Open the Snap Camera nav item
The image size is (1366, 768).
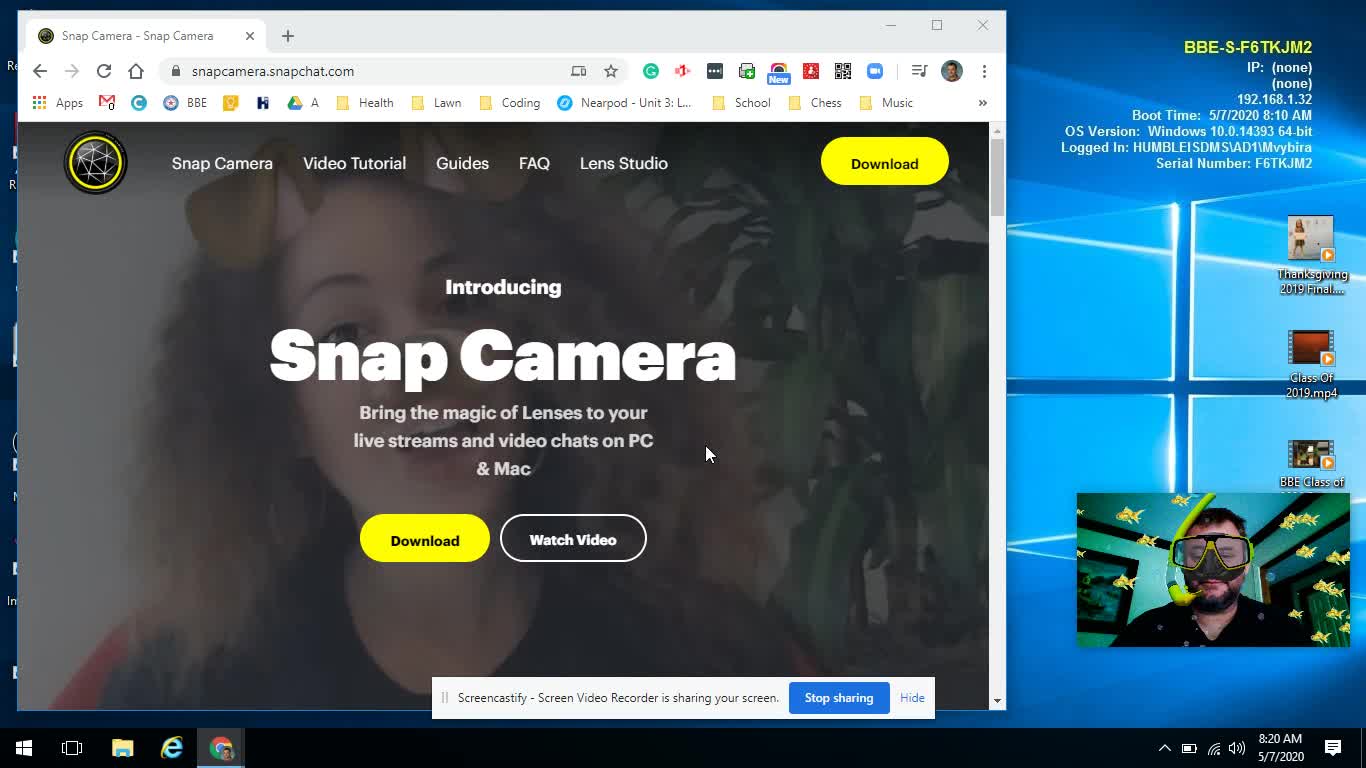tap(222, 163)
